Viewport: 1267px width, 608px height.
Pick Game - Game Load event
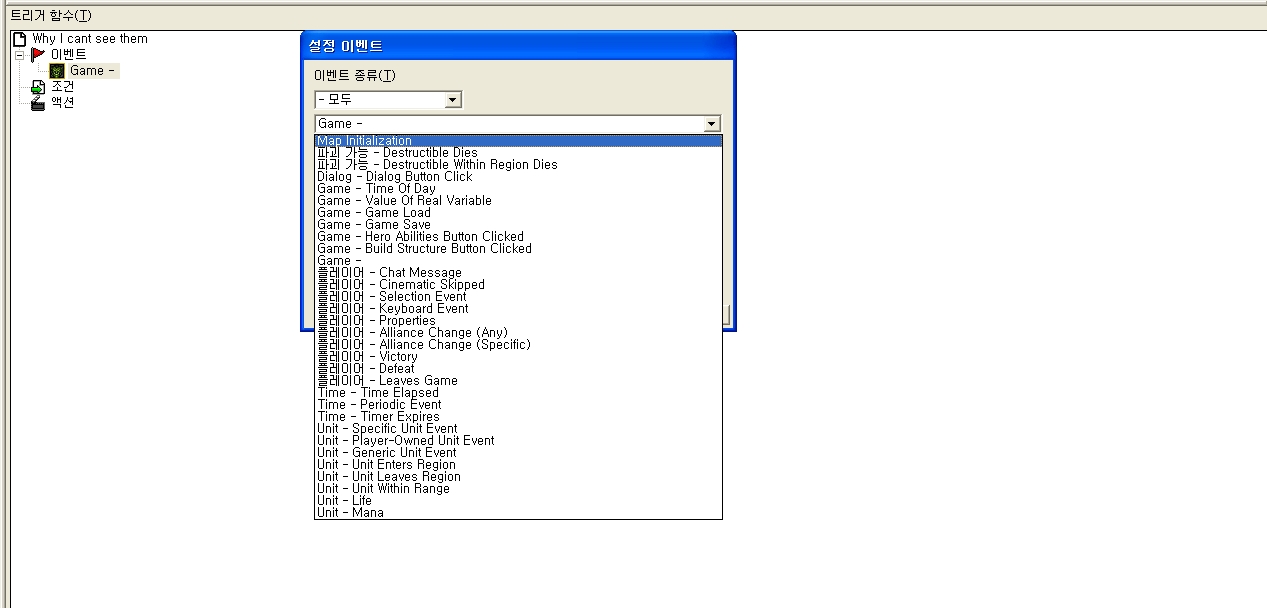(518, 213)
